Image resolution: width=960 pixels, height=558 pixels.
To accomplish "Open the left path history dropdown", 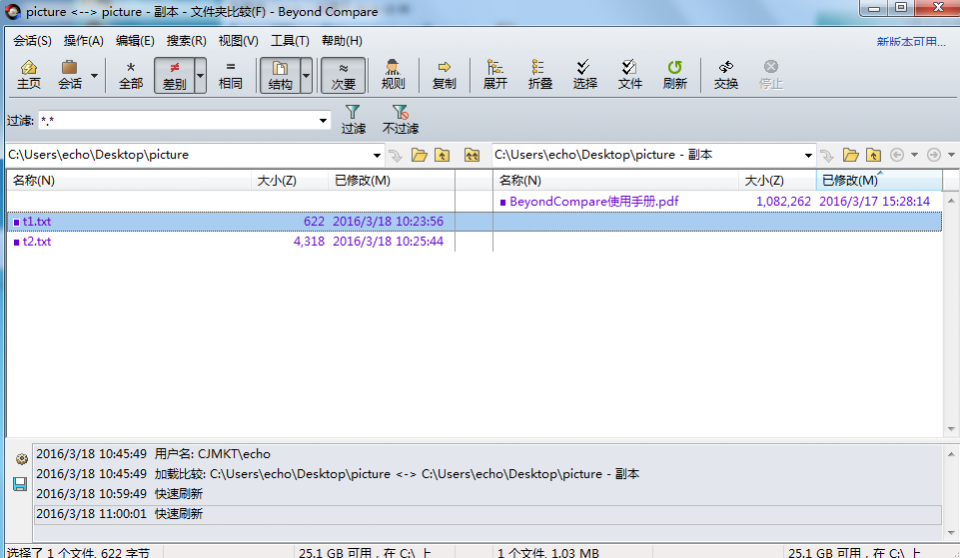I will [x=377, y=156].
